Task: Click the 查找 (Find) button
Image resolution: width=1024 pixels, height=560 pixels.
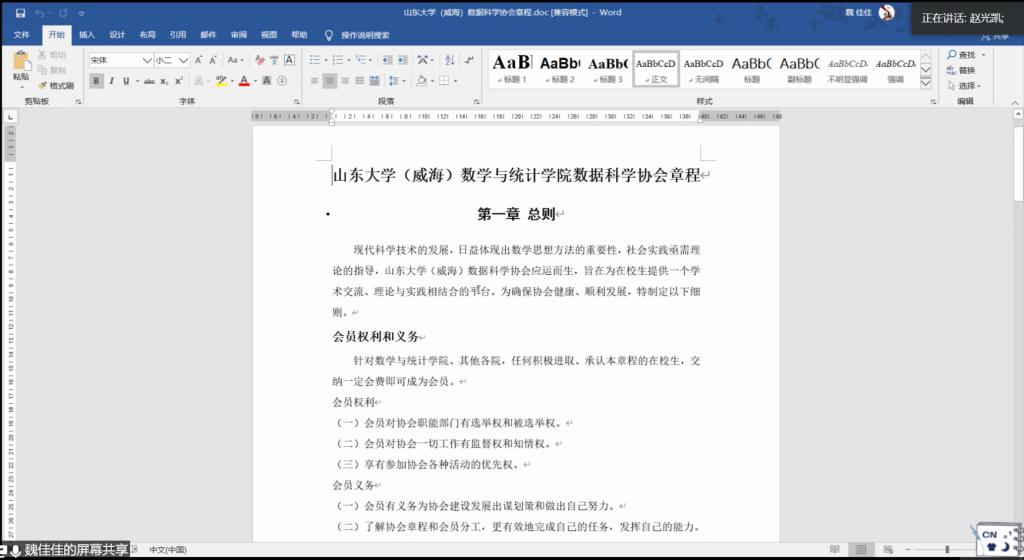Action: [962, 54]
